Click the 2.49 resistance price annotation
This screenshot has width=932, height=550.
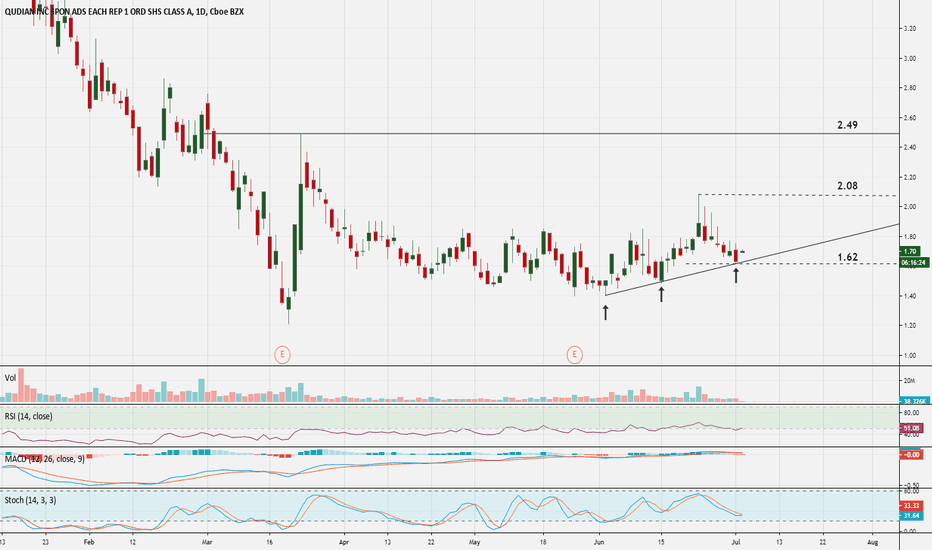pos(848,125)
